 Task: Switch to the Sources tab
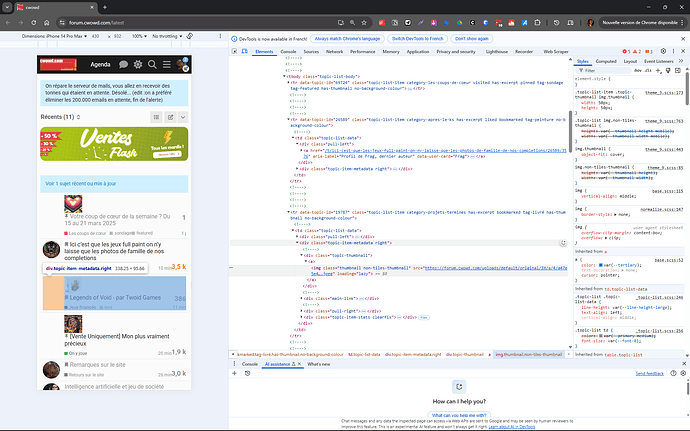311,52
